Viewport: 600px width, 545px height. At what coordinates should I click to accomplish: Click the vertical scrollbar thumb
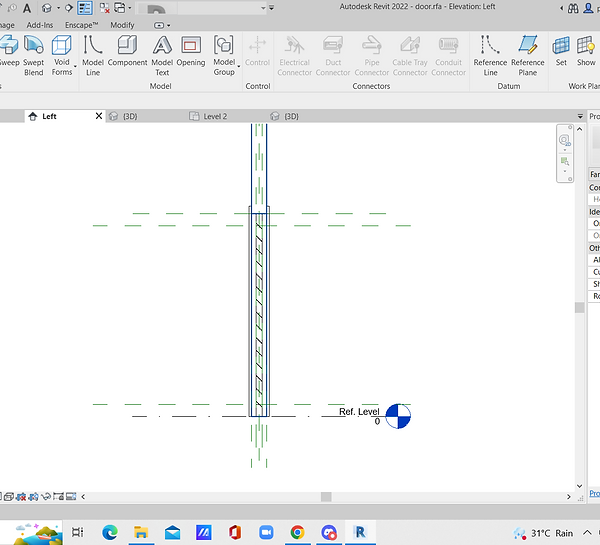point(579,308)
